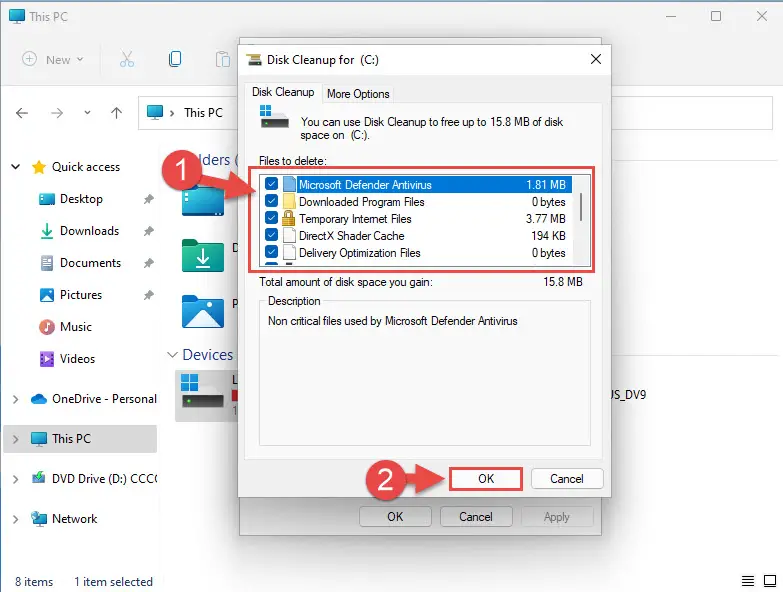The image size is (783, 592).
Task: Open Pictures in Quick access
Action: coord(80,295)
